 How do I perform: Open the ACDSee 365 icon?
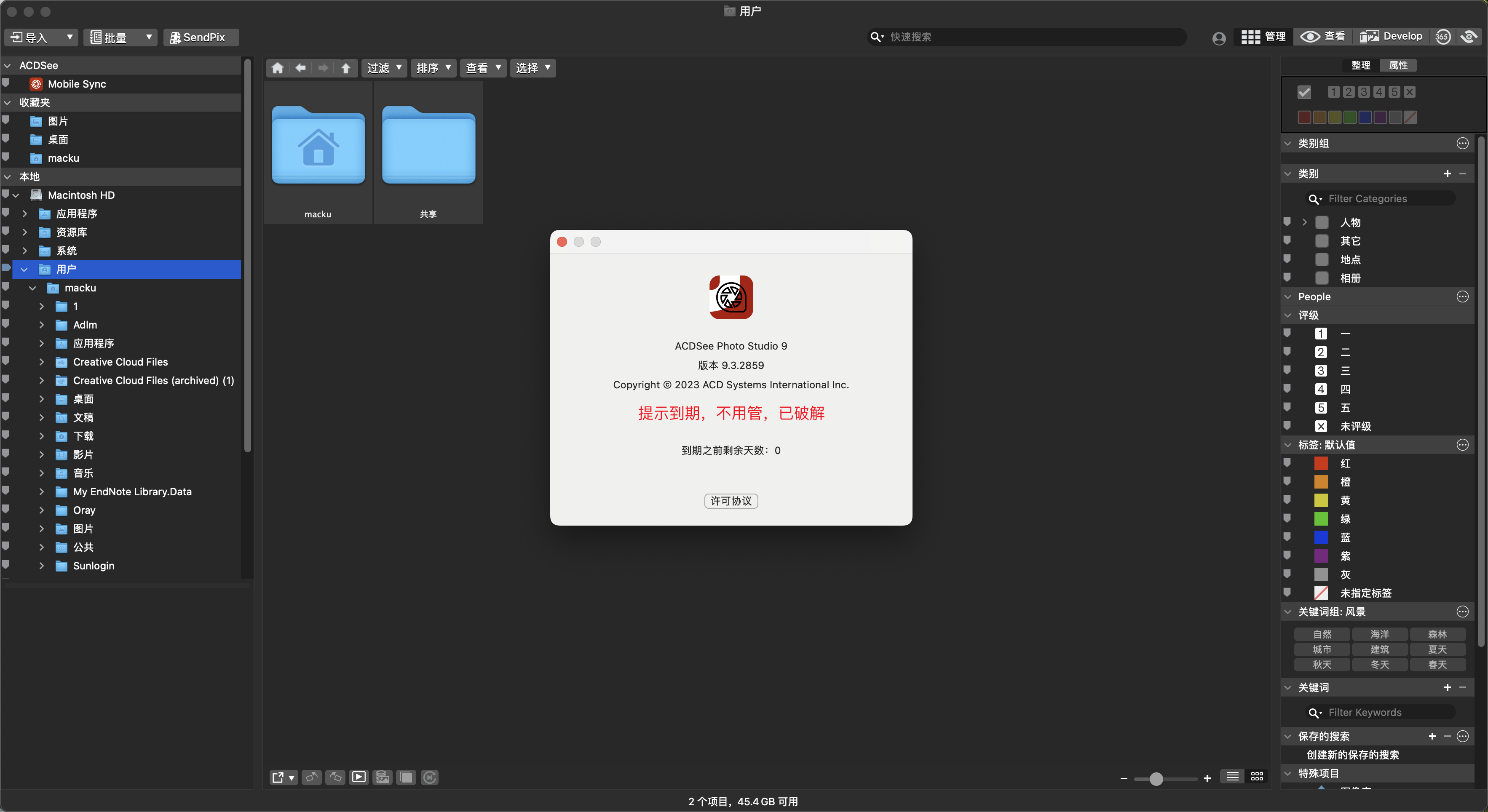(x=1443, y=37)
